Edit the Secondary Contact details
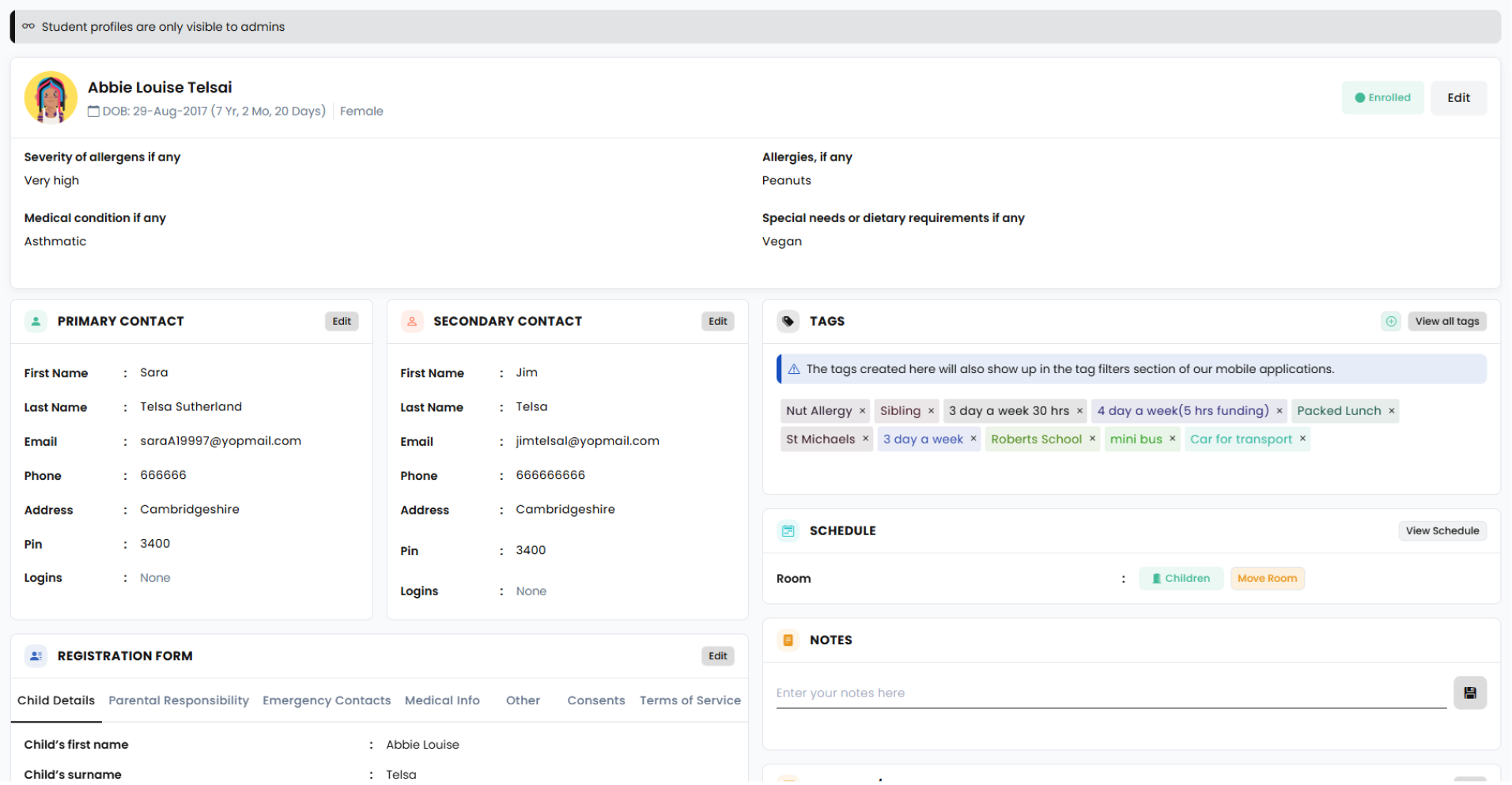 point(717,322)
